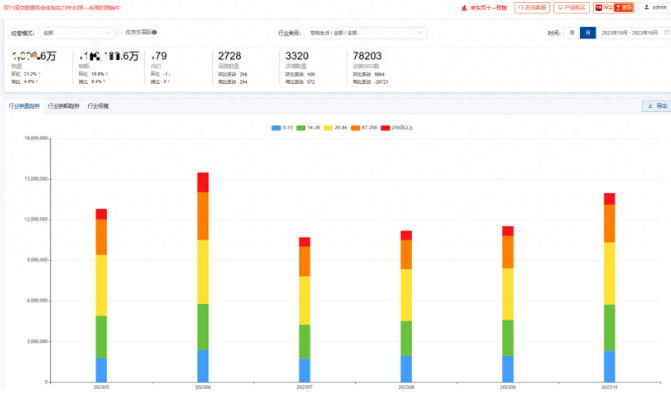Image resolution: width=671 pixels, height=393 pixels.
Task: Click the 2728 brand count value
Action: pos(229,56)
